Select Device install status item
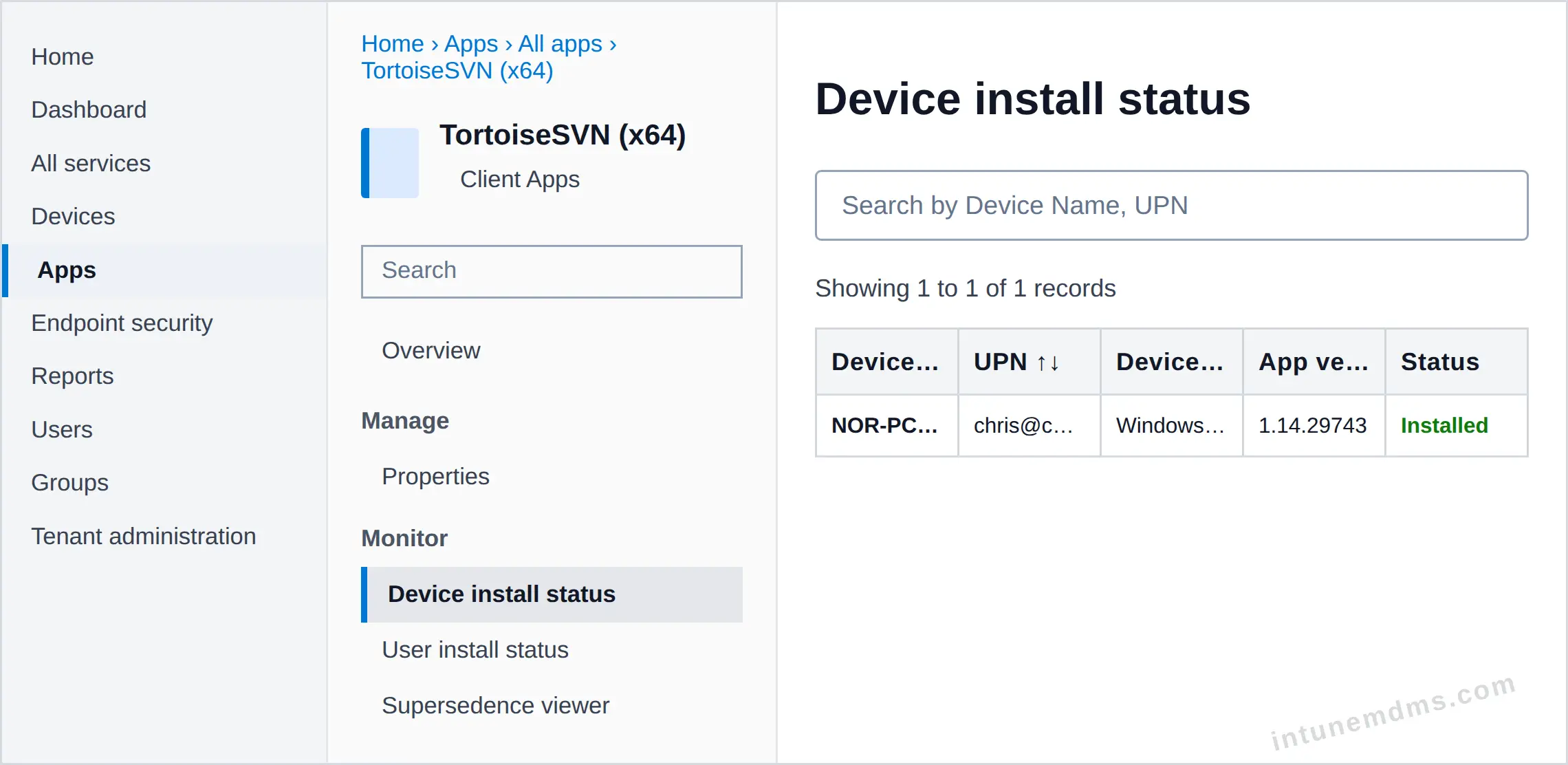Image resolution: width=1568 pixels, height=765 pixels. 552,594
